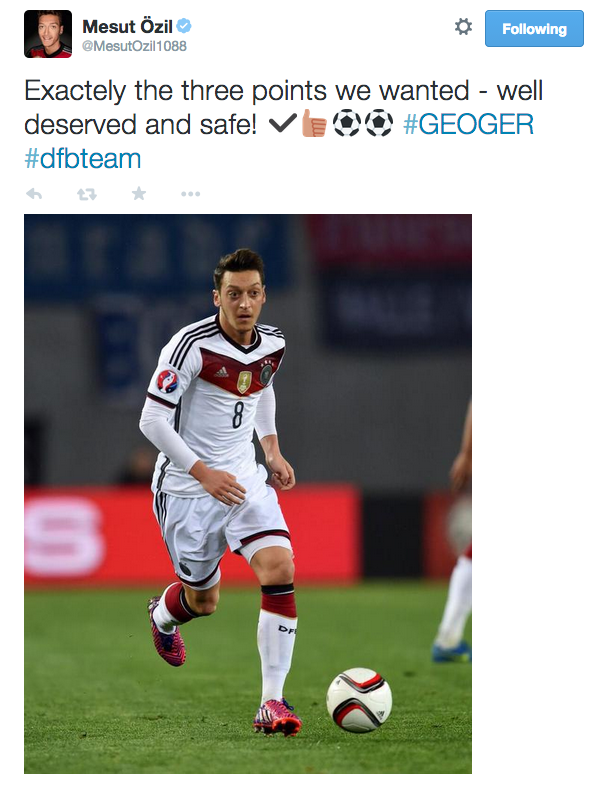Click the first soccer ball emoji
Viewport: 615px width, 787px height.
[347, 123]
